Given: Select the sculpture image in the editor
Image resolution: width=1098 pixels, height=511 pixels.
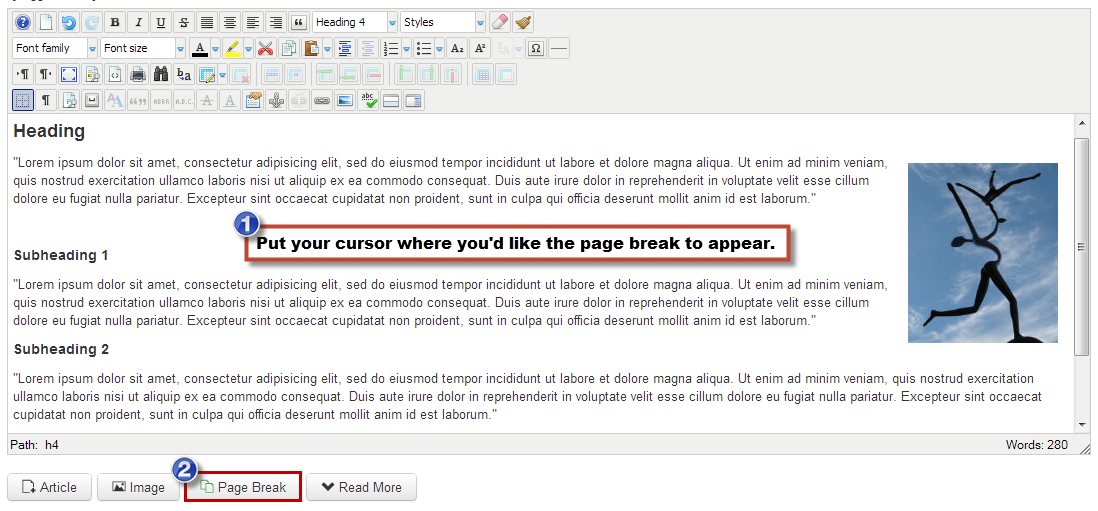Looking at the screenshot, I should (982, 253).
